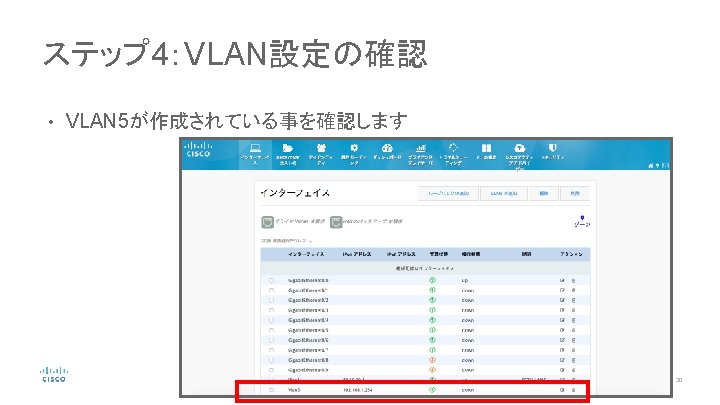This screenshot has width=720, height=405.
Task: Click the green status icon for GigabitEthernet0/0
Action: 432,280
